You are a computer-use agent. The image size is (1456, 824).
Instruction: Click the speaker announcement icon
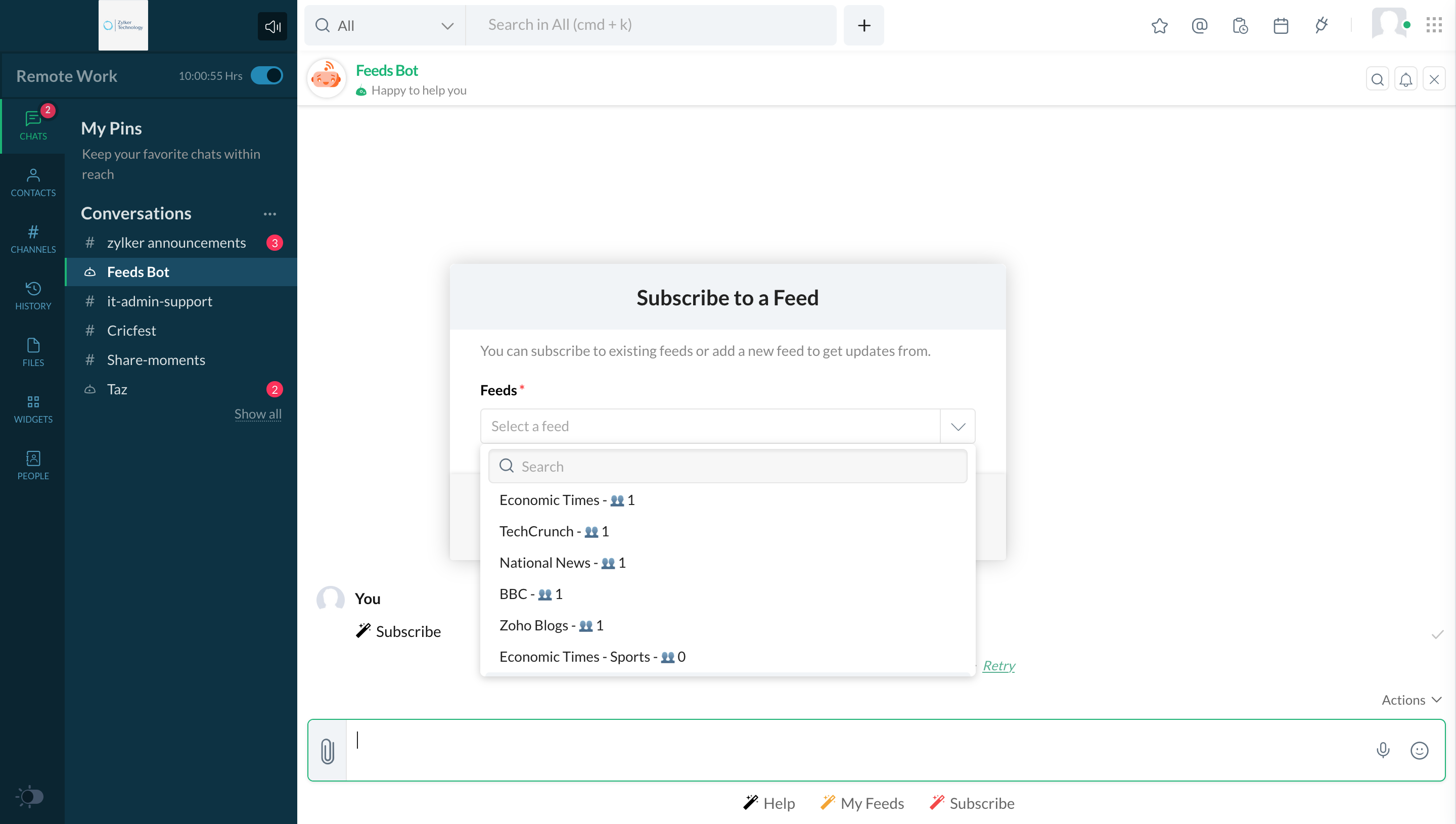[272, 26]
